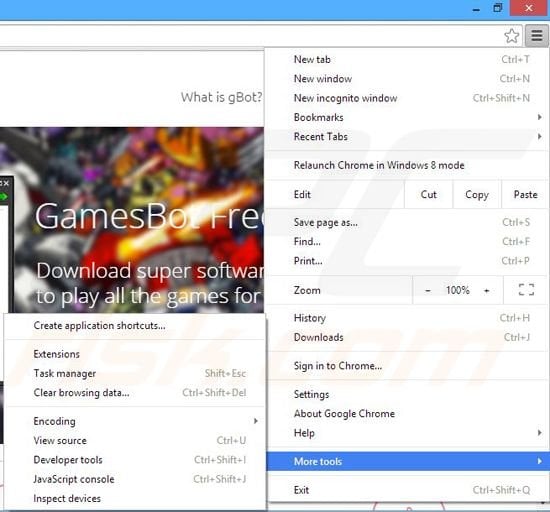The height and width of the screenshot is (512, 550).
Task: Expand the More tools submenu arrow
Action: coord(539,461)
